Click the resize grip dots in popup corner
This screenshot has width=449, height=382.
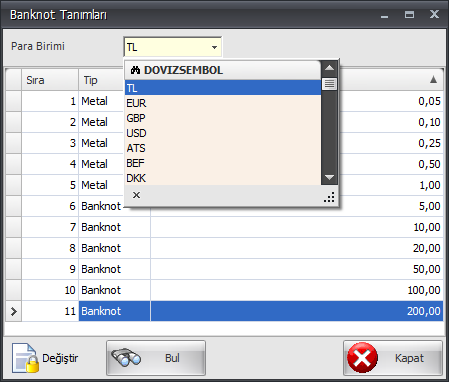point(329,197)
